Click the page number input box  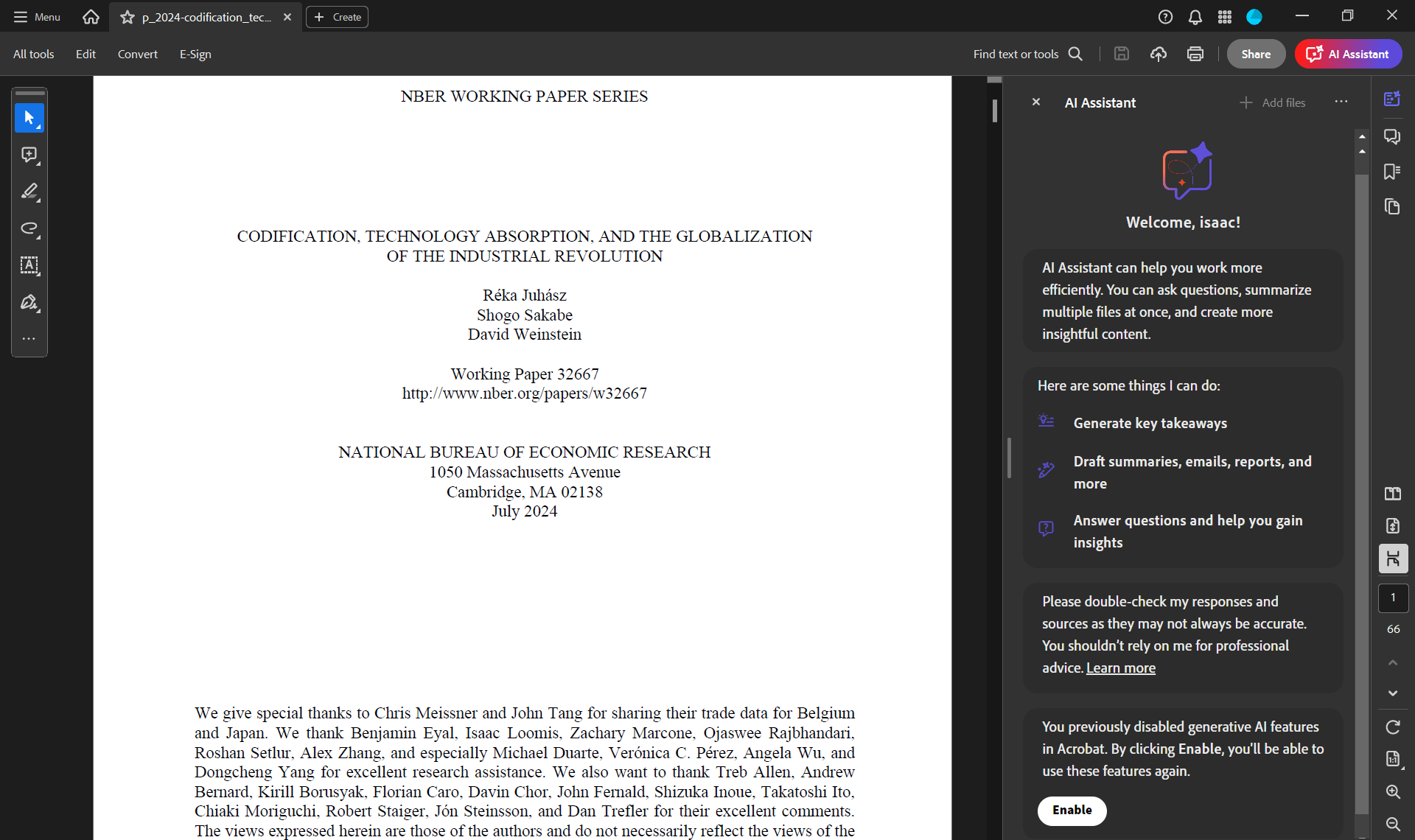pyautogui.click(x=1392, y=598)
